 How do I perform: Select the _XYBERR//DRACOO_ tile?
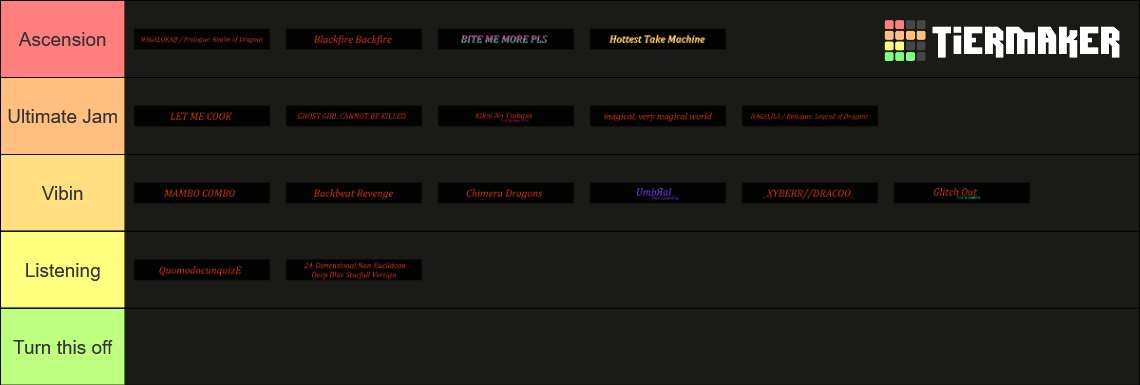(x=809, y=193)
